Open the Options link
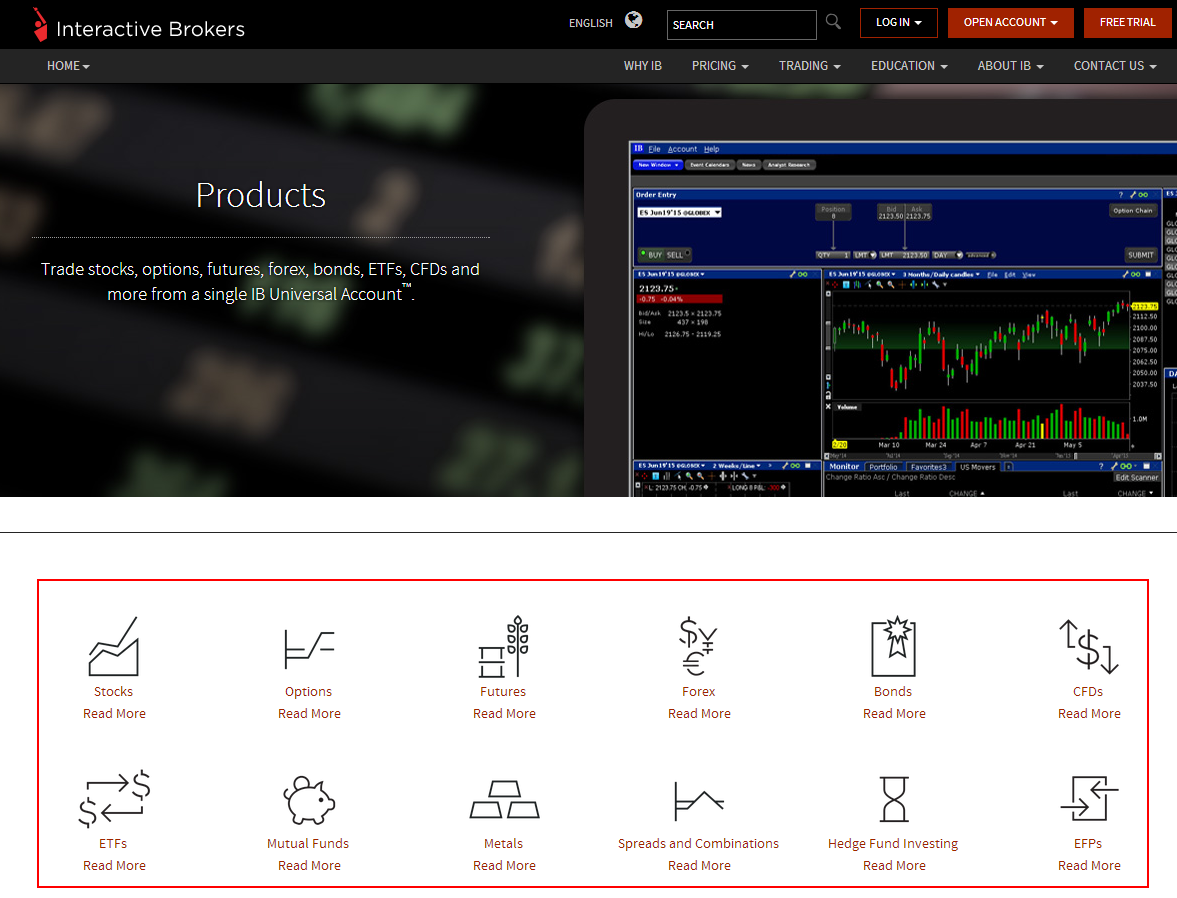The height and width of the screenshot is (898, 1177). (309, 692)
